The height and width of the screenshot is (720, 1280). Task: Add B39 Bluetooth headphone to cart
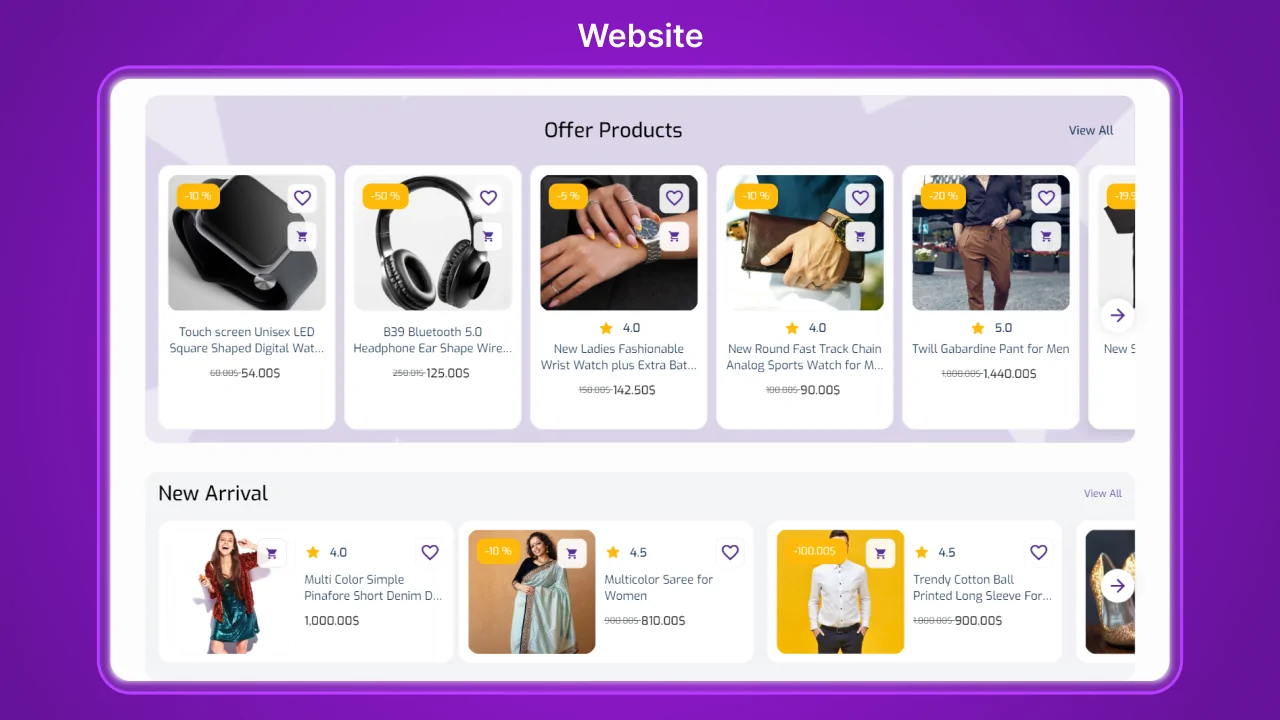click(488, 237)
